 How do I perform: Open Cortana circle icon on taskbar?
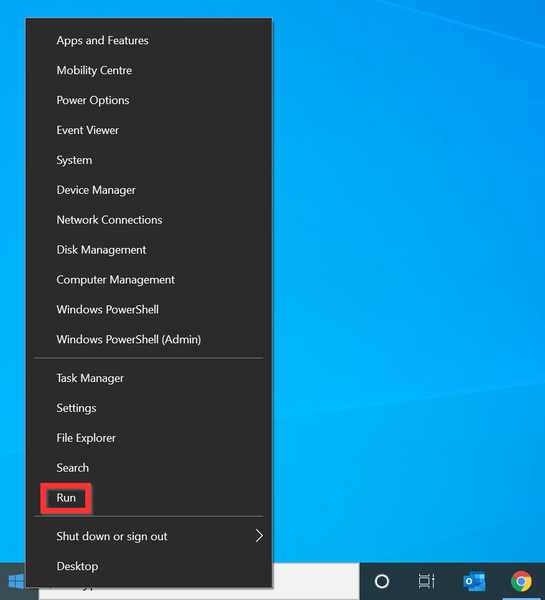tap(382, 581)
